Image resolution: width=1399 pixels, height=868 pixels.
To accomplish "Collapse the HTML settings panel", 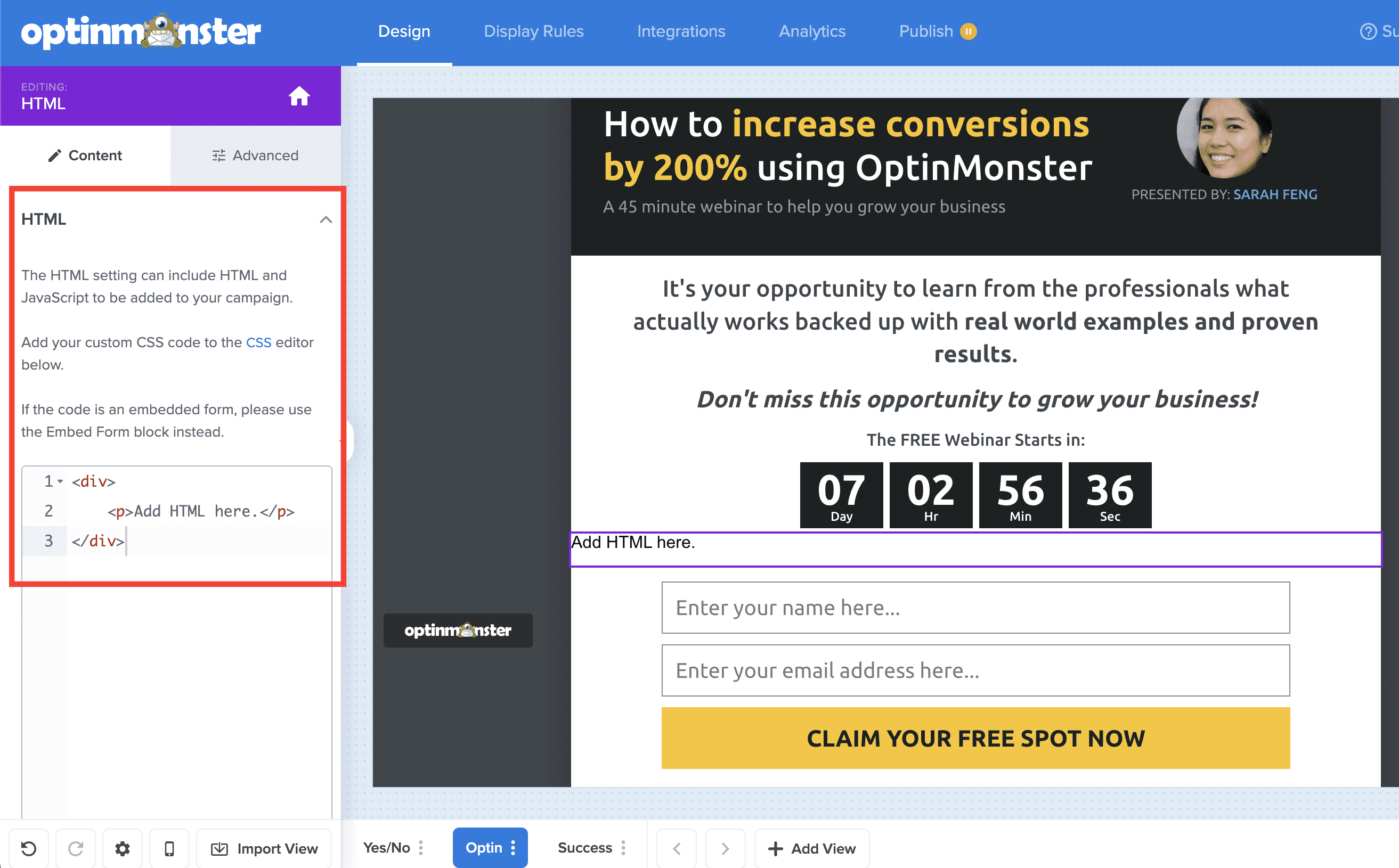I will [326, 220].
